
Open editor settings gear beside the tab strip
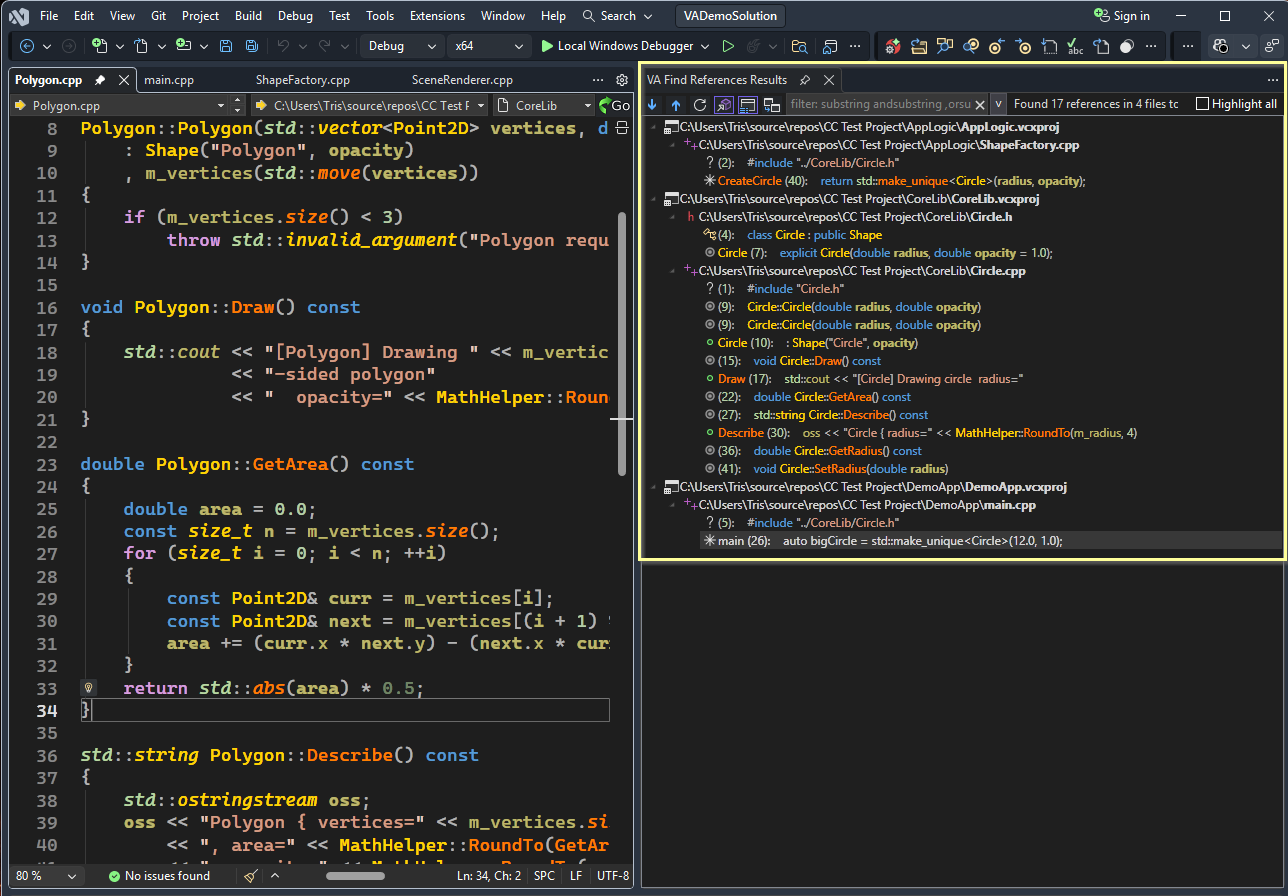622,80
